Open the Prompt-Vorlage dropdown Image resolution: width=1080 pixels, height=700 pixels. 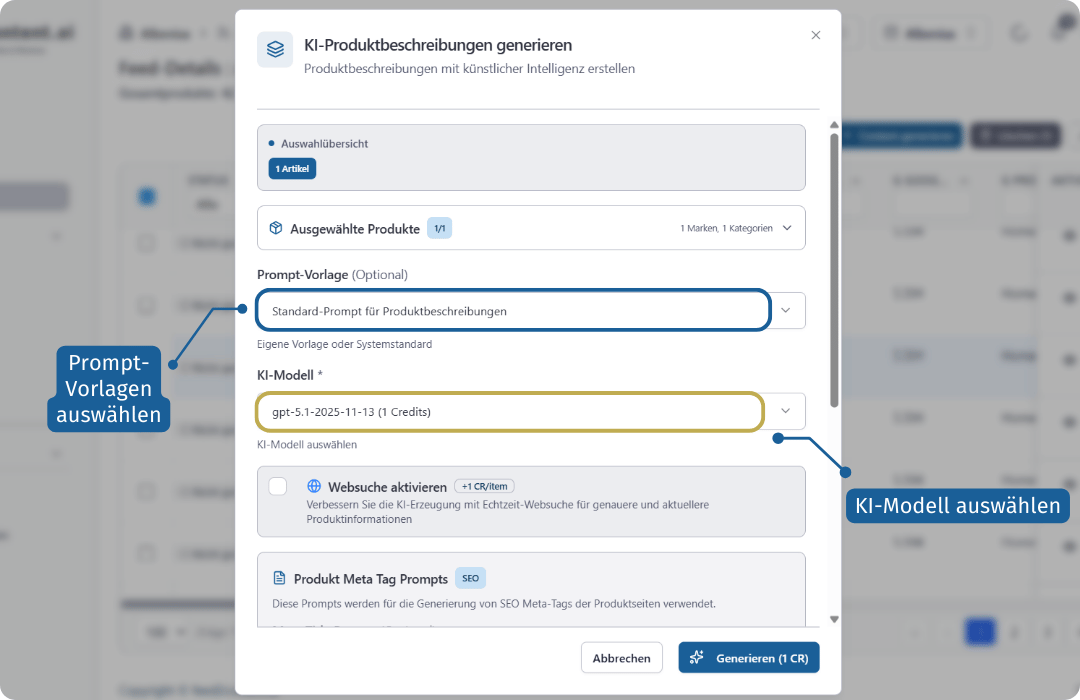[785, 311]
